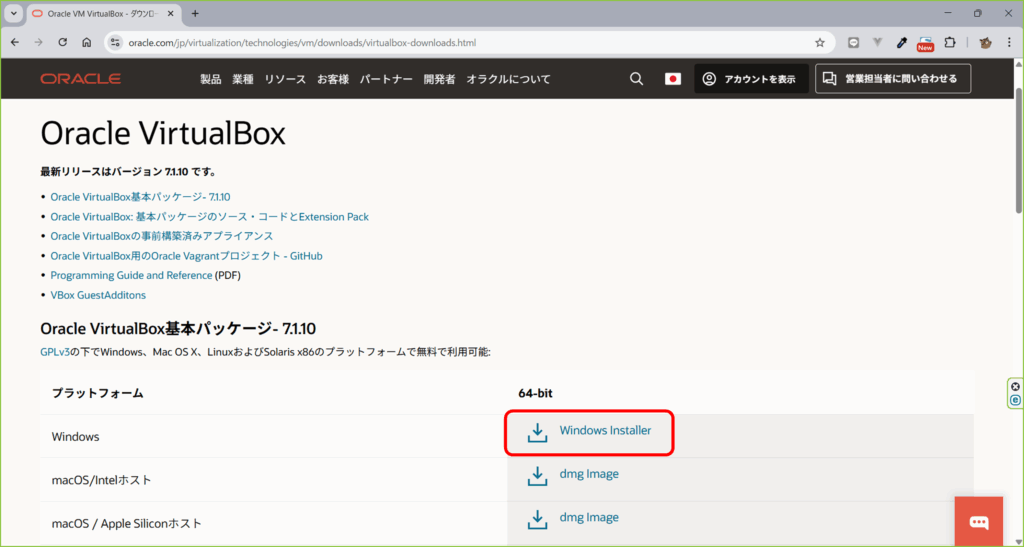Click the address bar URL field

click(470, 42)
